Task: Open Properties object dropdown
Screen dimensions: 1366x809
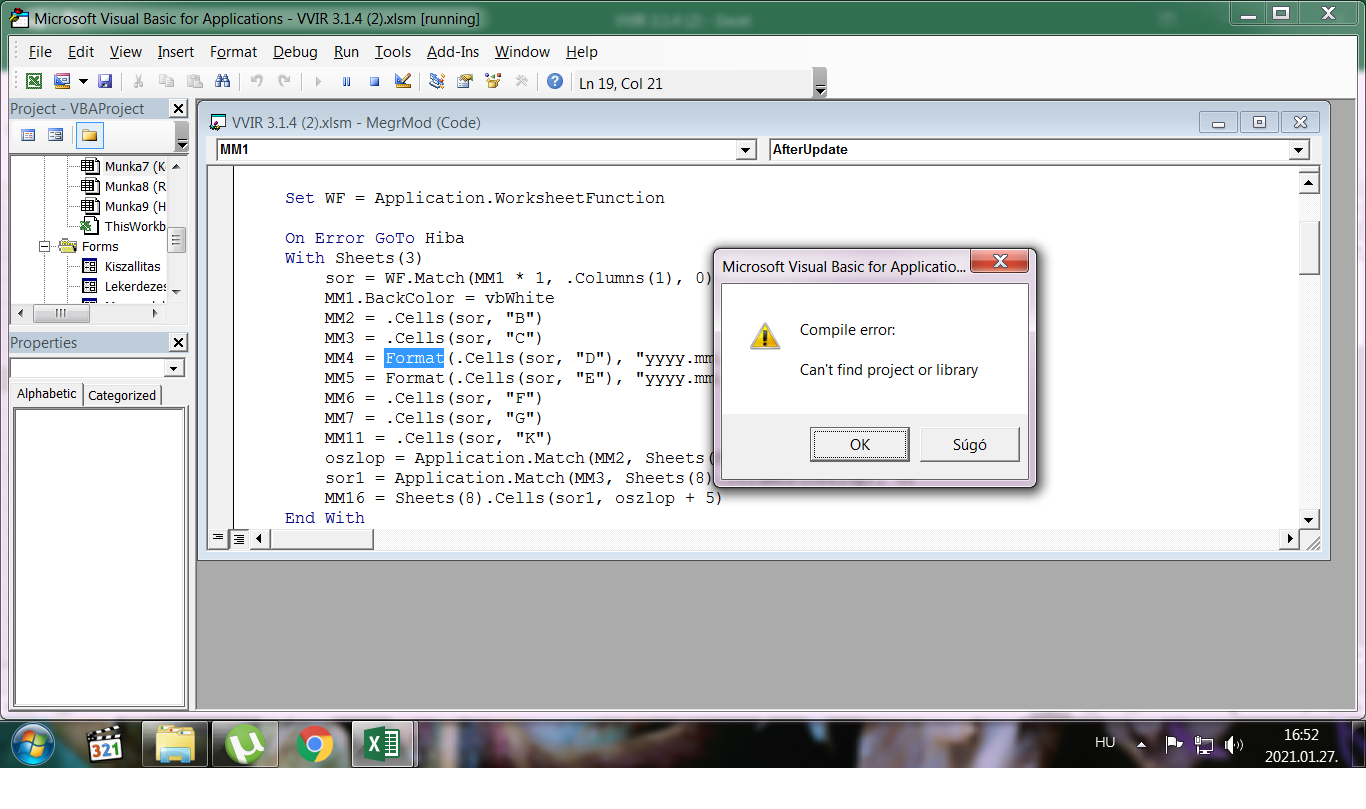Action: click(x=174, y=368)
